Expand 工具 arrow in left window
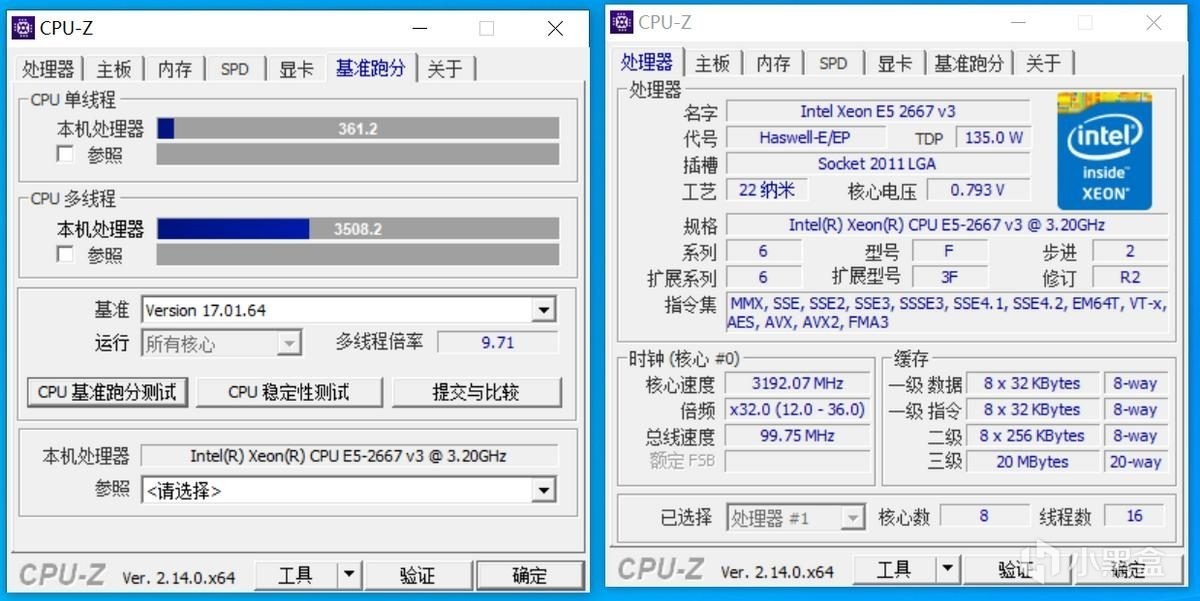The width and height of the screenshot is (1200, 601). tap(347, 575)
